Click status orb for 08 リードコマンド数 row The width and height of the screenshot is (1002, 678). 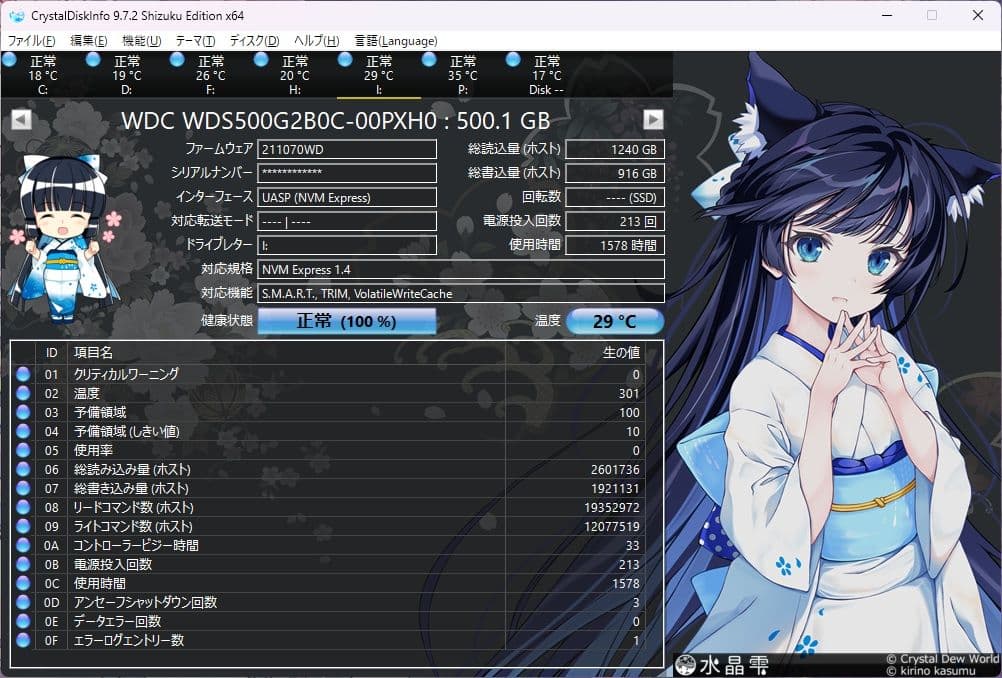pyautogui.click(x=23, y=507)
